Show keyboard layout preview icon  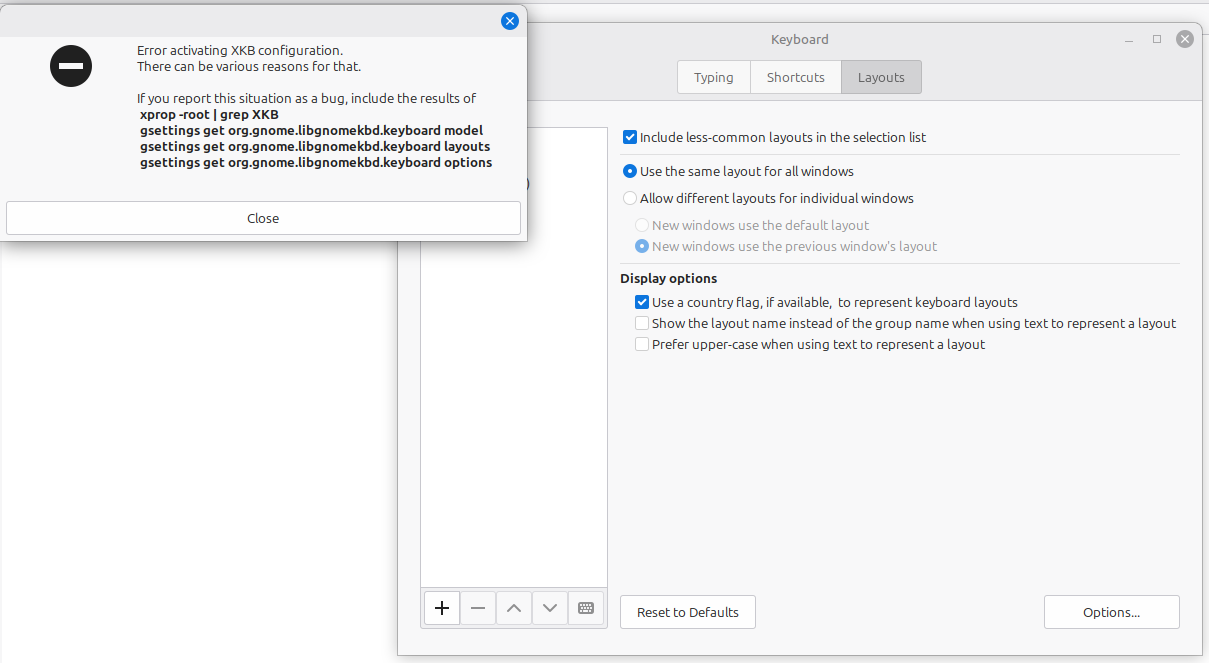coord(586,608)
